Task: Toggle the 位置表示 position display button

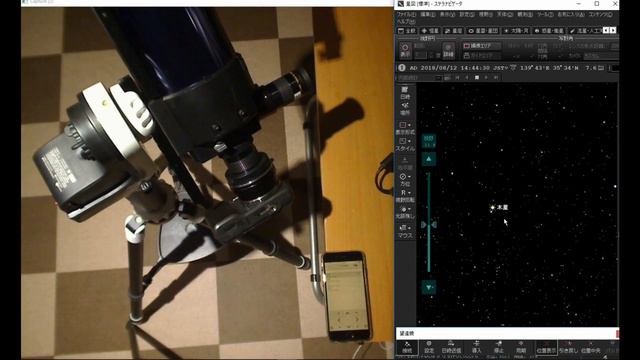Action: pos(546,347)
